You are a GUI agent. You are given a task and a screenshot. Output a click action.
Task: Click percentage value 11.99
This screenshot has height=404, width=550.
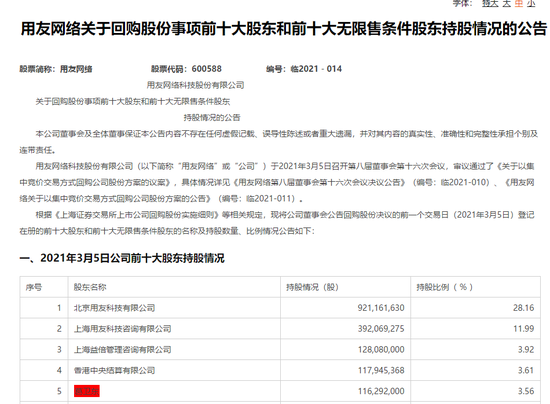click(x=524, y=329)
